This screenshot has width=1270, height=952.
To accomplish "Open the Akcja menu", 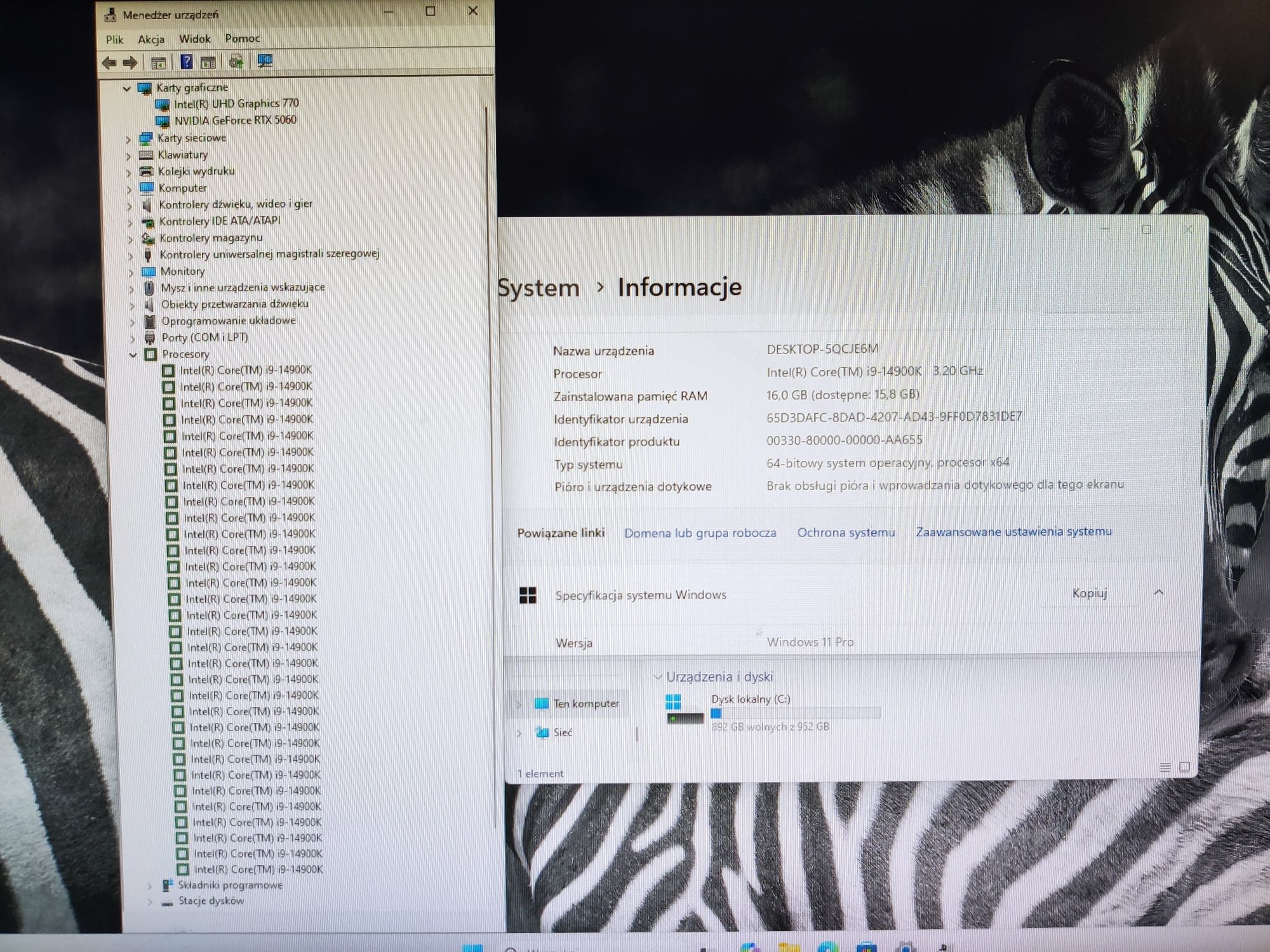I will pos(151,39).
